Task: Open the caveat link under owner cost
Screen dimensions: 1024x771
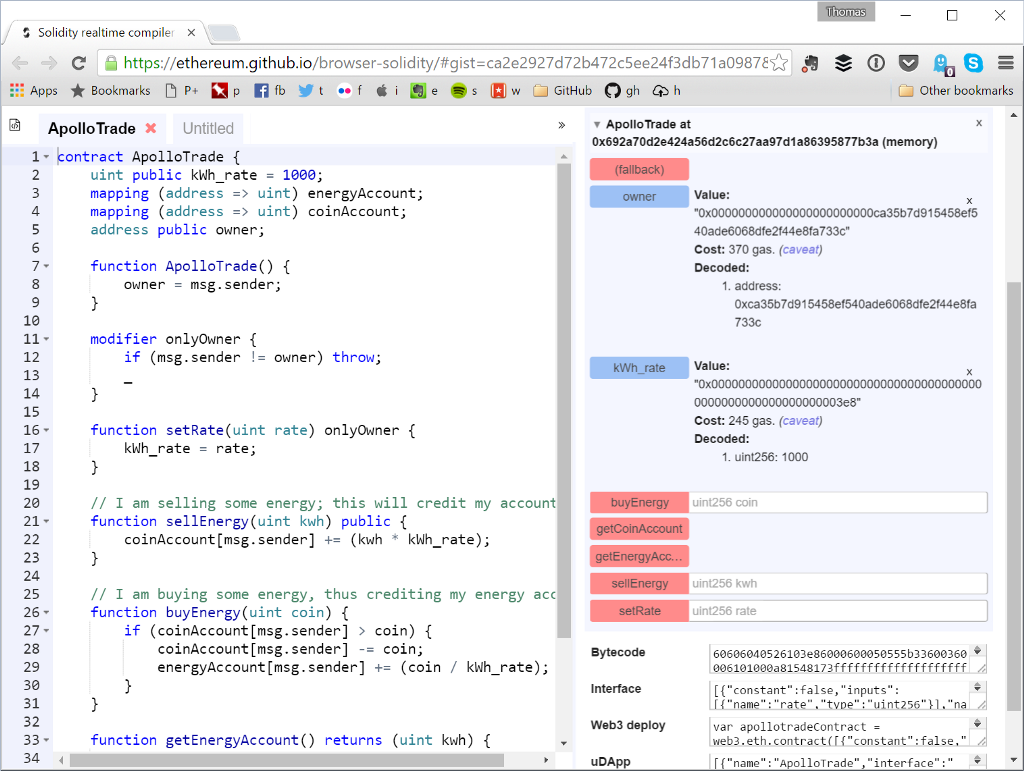Action: [800, 249]
